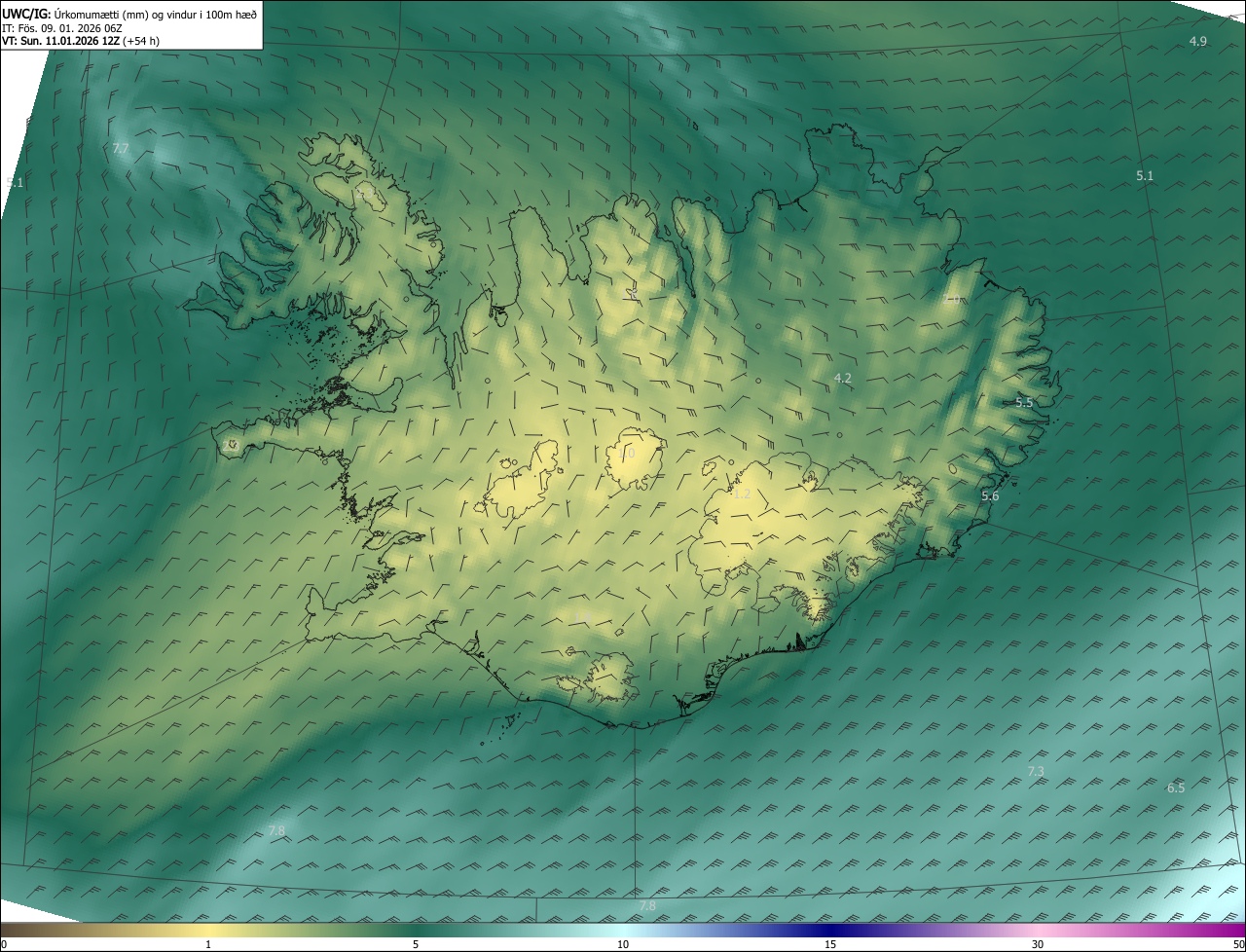This screenshot has height=952, width=1246.
Task: Click the 2.0 value in northeast Iceland
Action: click(951, 299)
